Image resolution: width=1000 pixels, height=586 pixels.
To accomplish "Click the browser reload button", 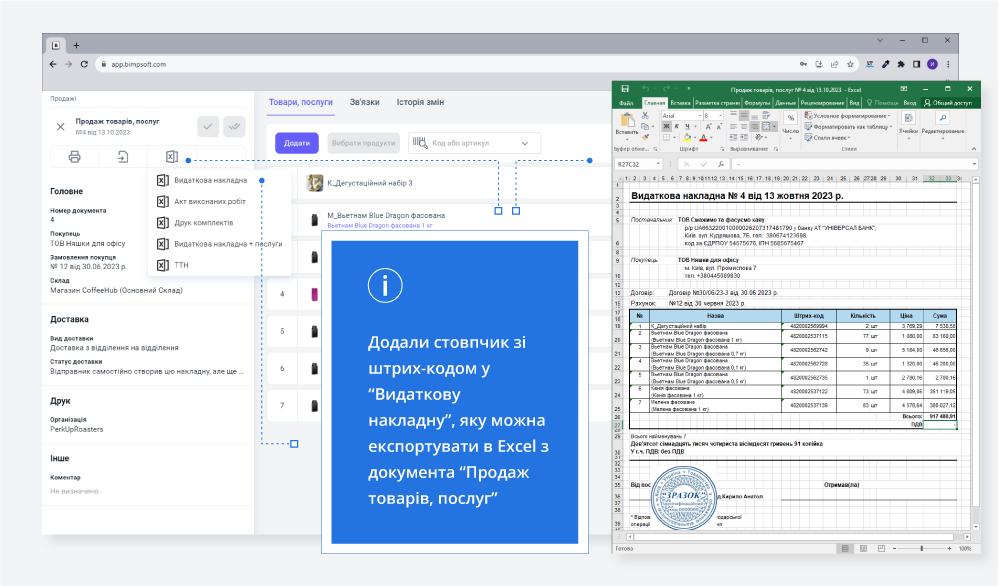I will click(86, 64).
